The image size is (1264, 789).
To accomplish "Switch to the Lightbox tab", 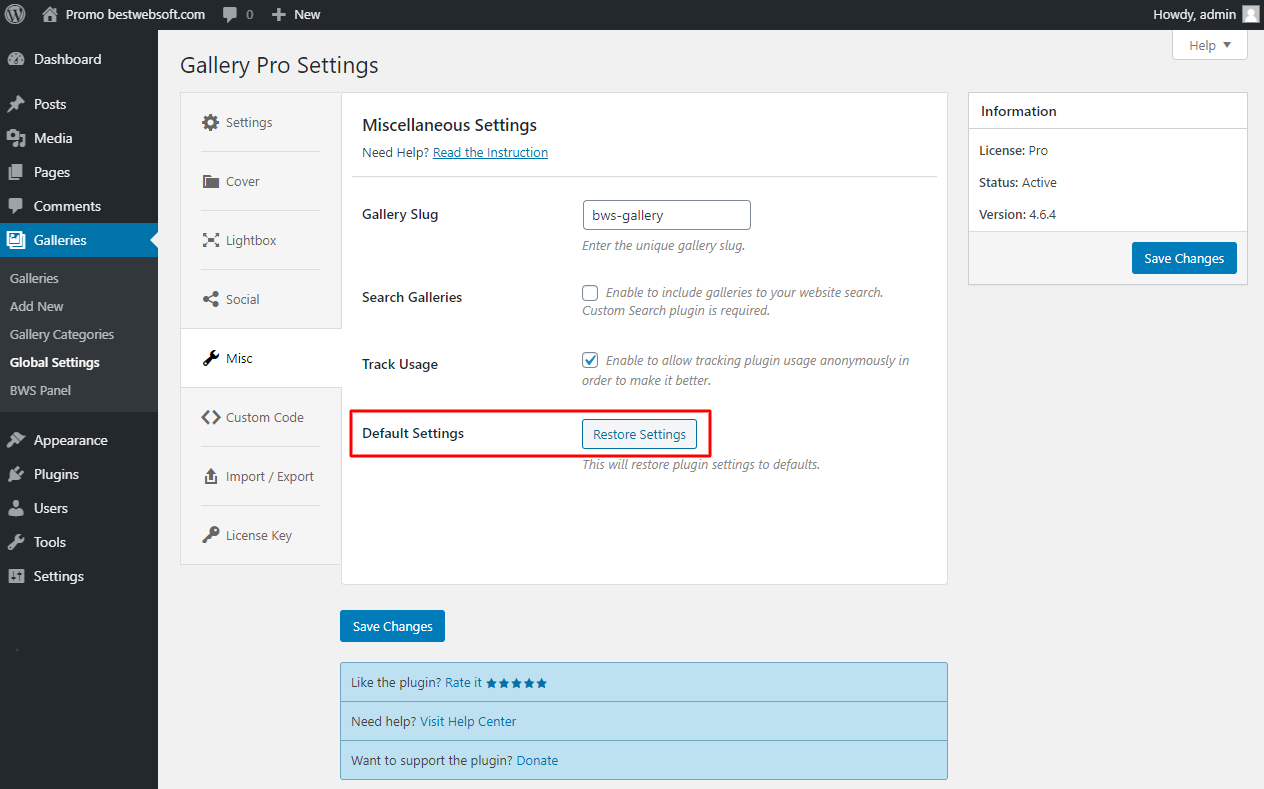I will [260, 240].
